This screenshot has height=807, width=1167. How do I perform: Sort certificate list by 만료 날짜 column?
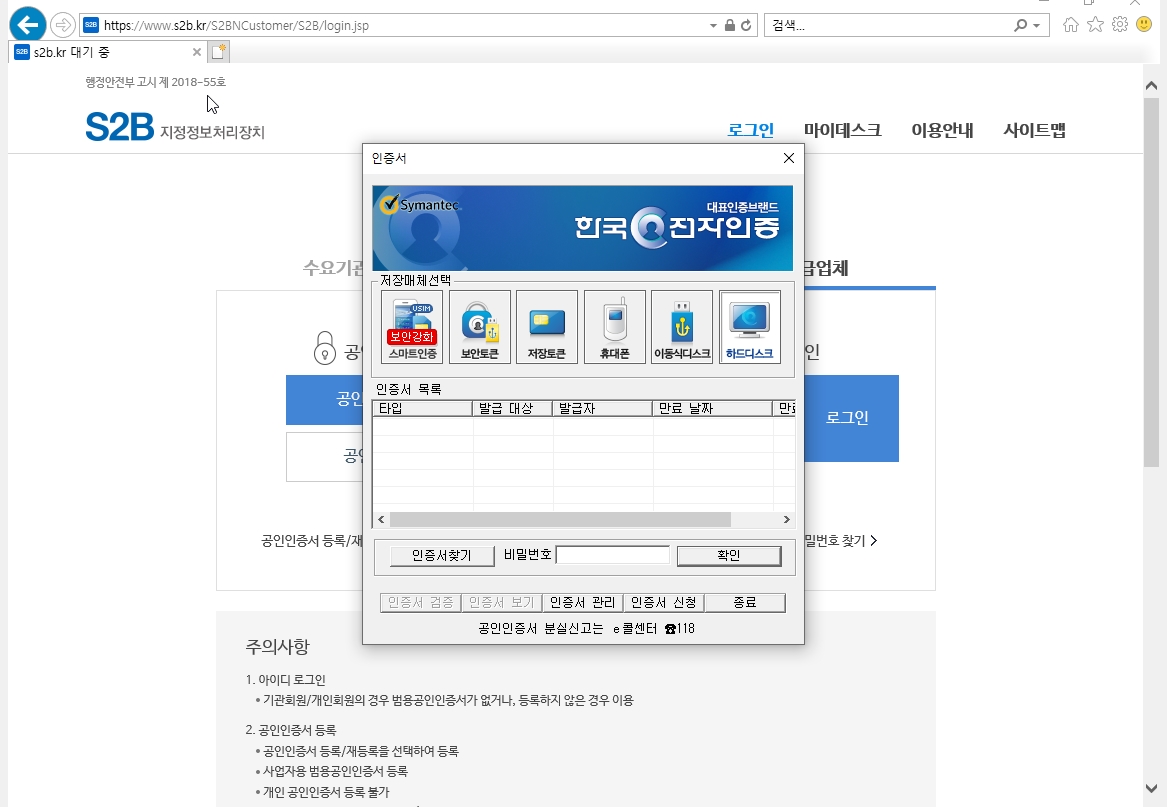tap(713, 408)
